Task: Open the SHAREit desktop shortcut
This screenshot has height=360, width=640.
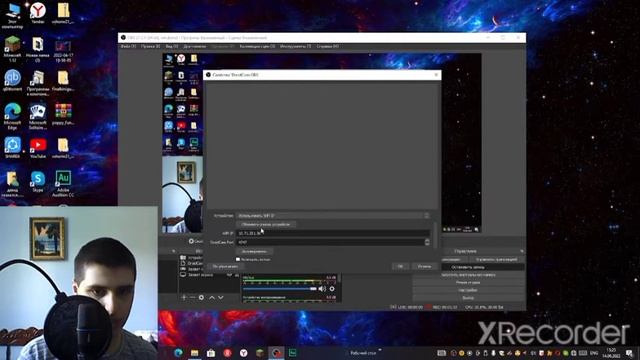Action: coord(12,148)
